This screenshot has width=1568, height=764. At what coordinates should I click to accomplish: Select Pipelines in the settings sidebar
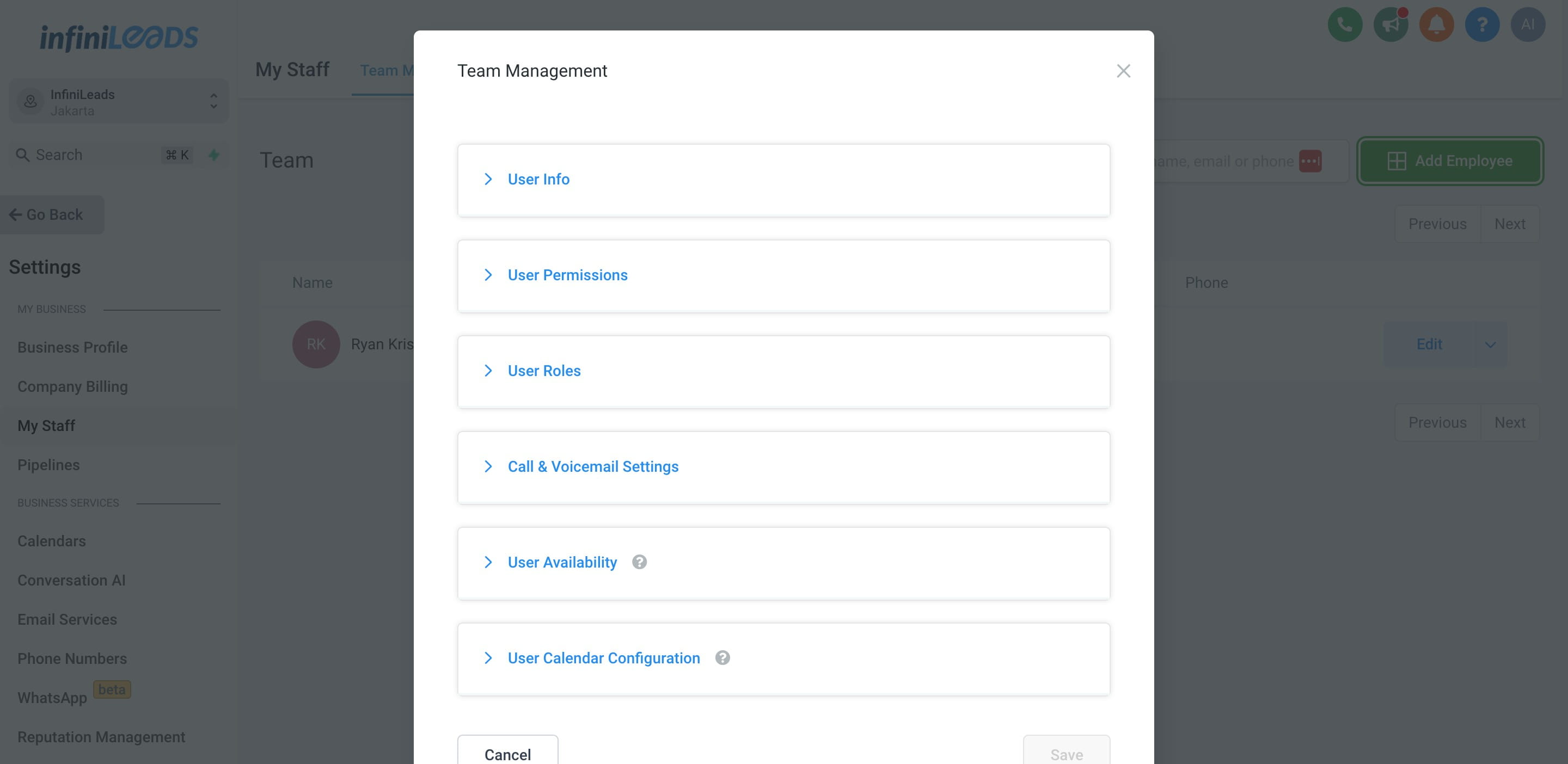coord(48,465)
